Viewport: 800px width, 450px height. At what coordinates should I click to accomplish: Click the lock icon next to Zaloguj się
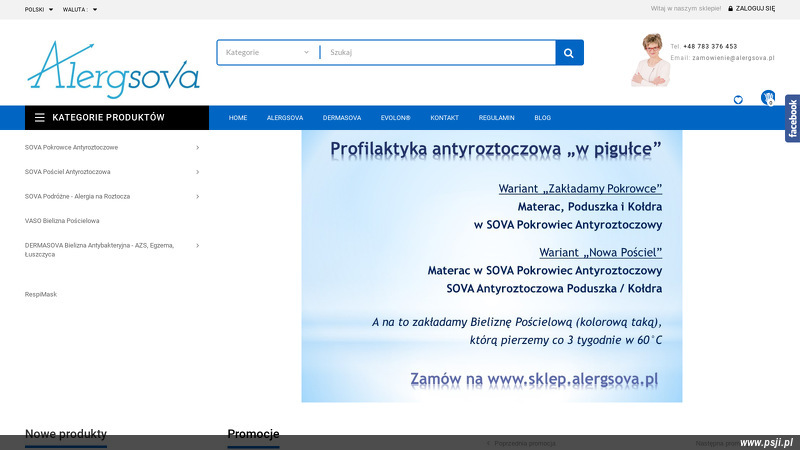point(731,9)
